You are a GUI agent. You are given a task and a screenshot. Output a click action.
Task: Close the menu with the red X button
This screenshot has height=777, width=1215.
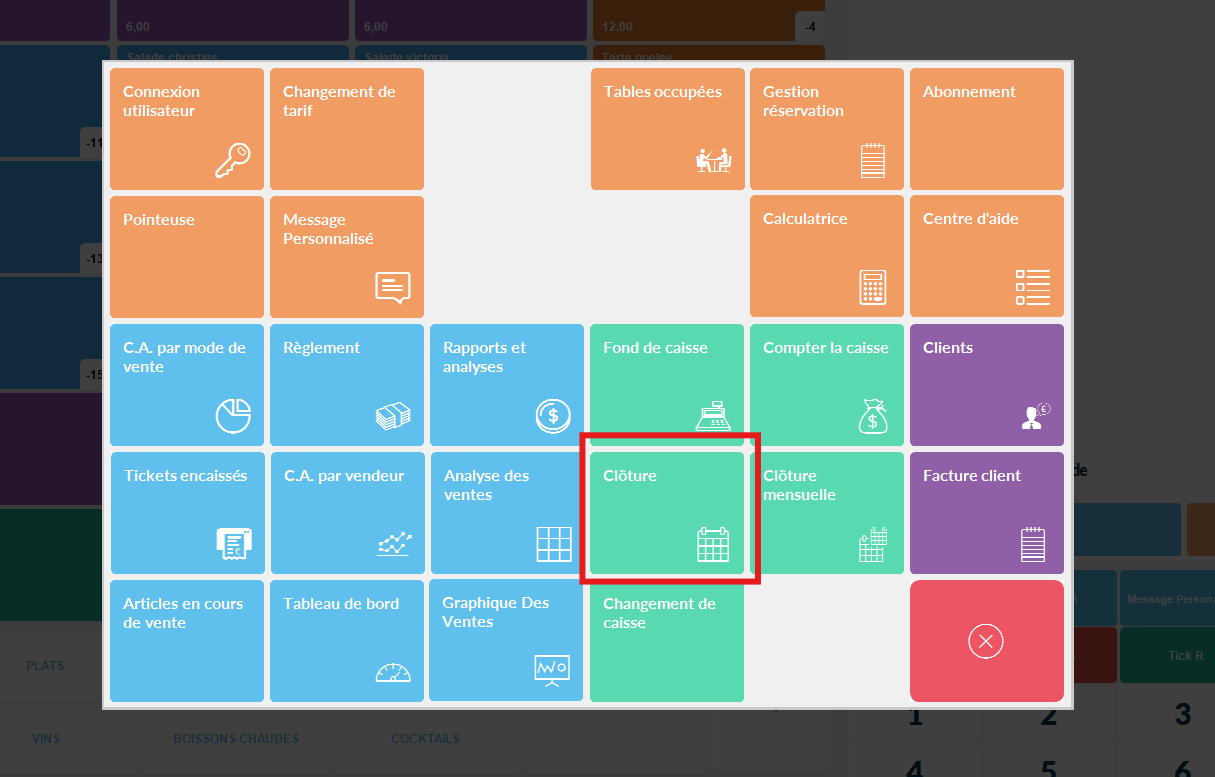pos(986,641)
